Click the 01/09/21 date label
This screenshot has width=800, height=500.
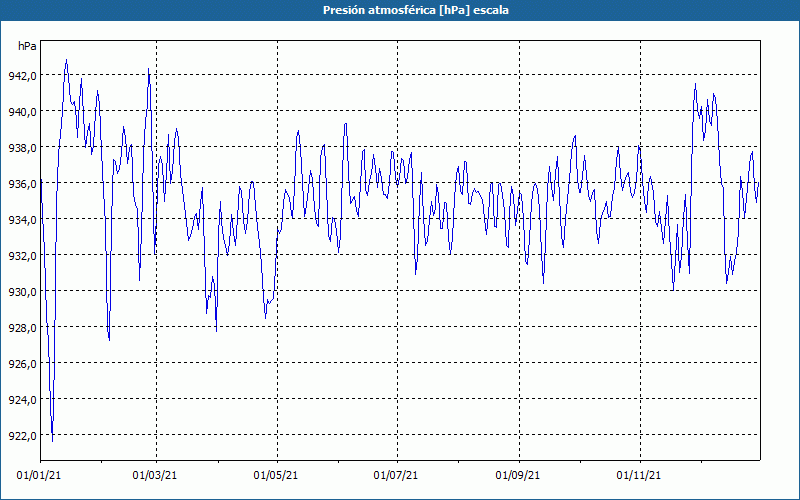[518, 476]
